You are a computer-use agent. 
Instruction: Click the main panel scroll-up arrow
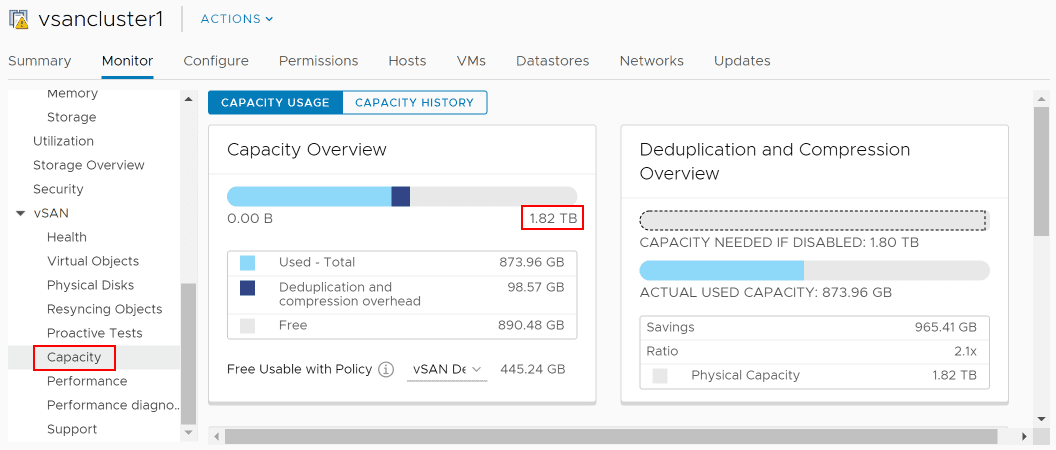coord(1041,98)
